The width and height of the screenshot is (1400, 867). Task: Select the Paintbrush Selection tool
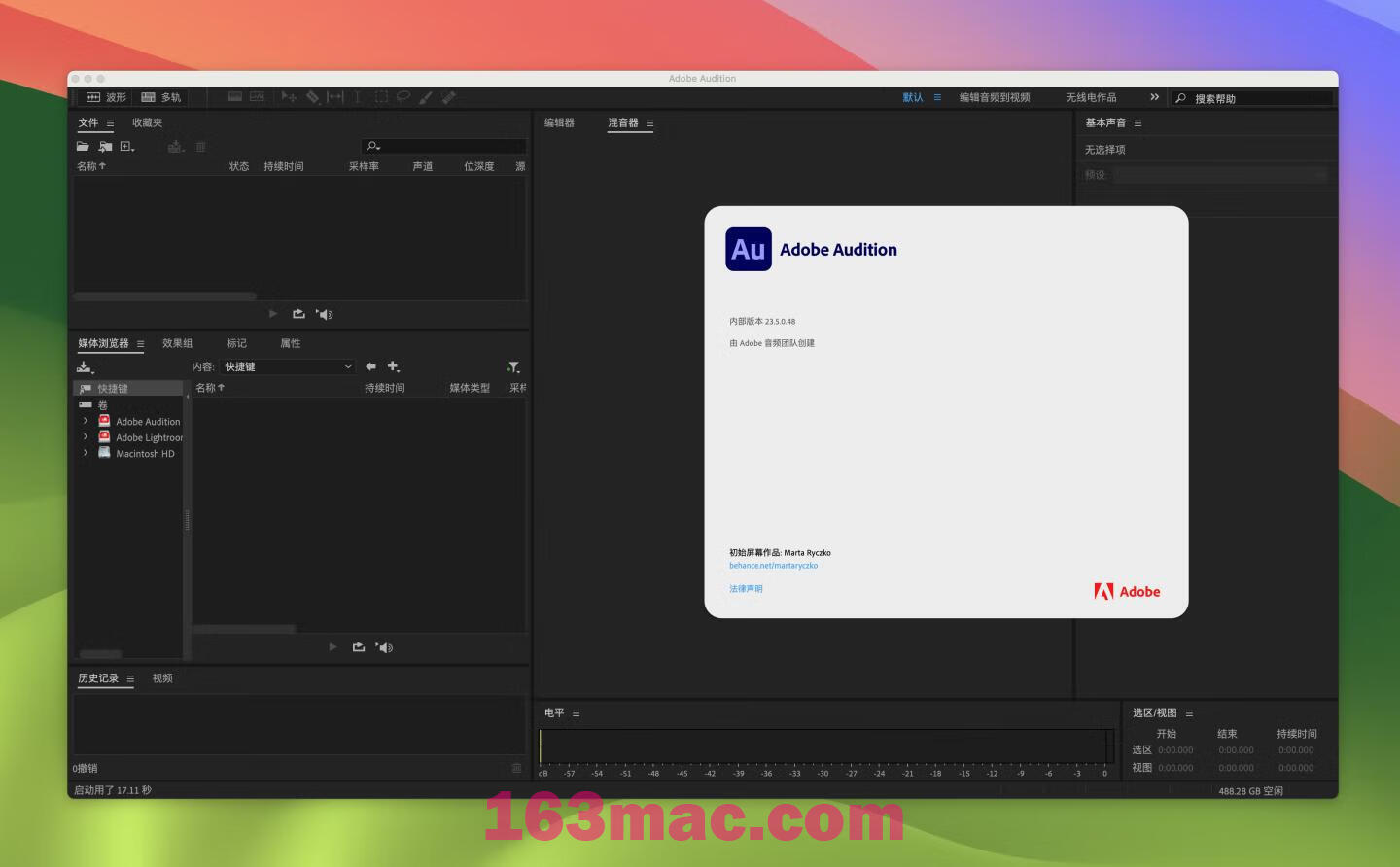pos(426,97)
